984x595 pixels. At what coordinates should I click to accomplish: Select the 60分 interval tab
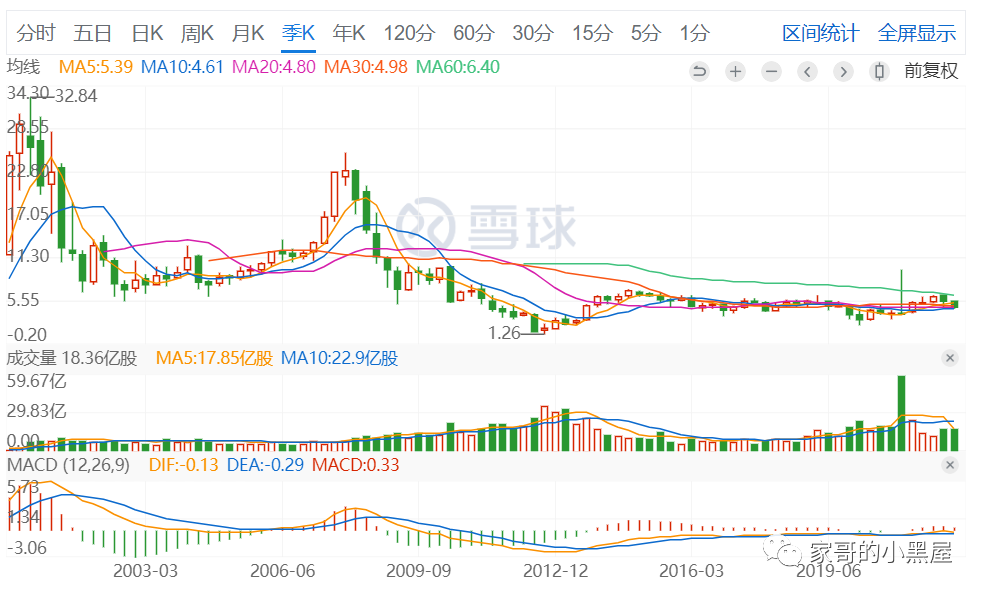coord(474,33)
